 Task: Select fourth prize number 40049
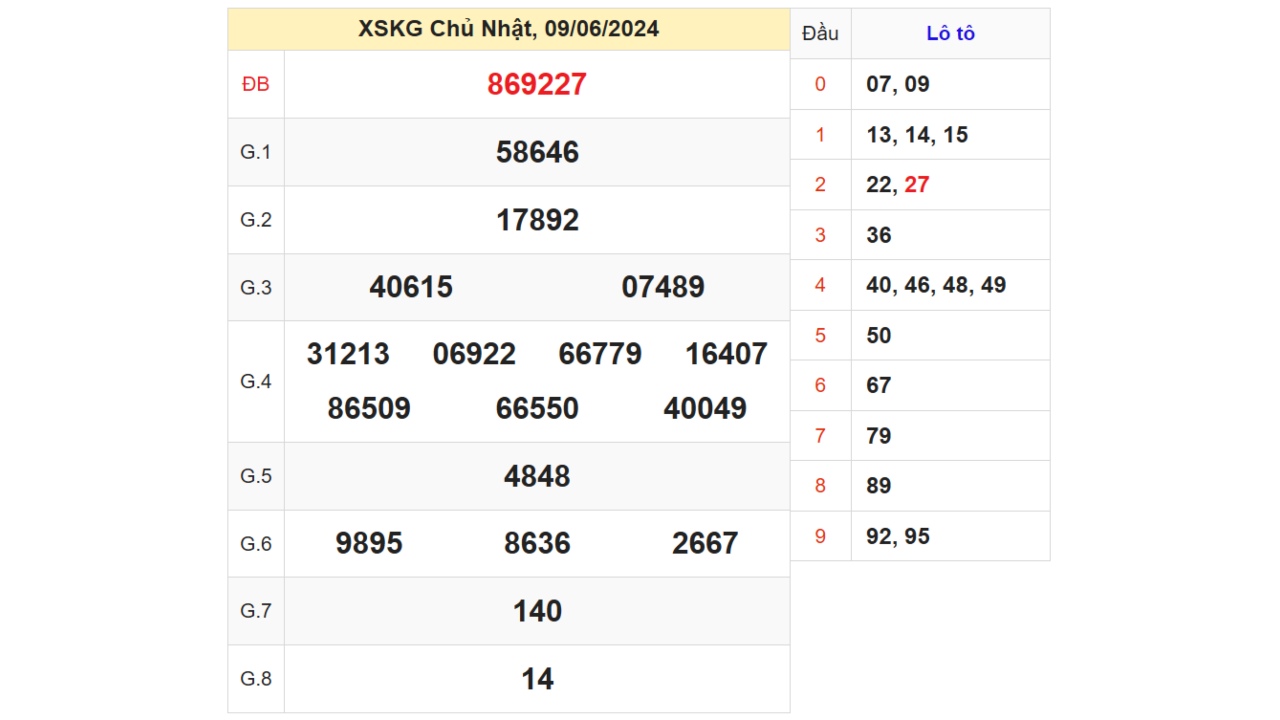click(705, 408)
